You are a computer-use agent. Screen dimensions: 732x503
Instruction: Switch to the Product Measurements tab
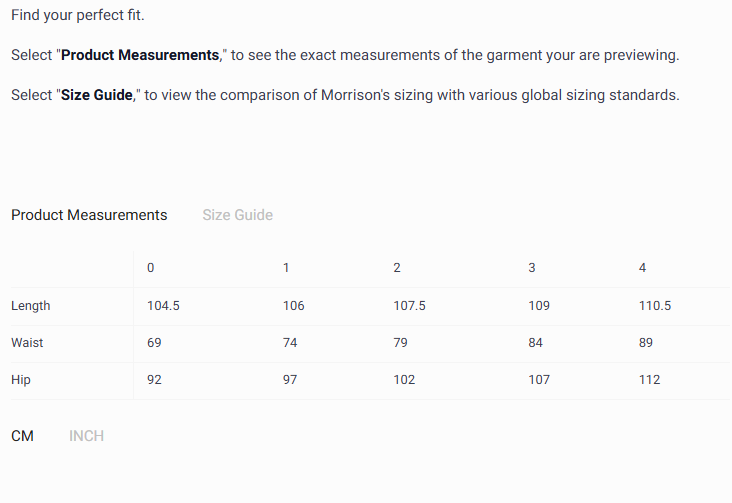(x=89, y=215)
